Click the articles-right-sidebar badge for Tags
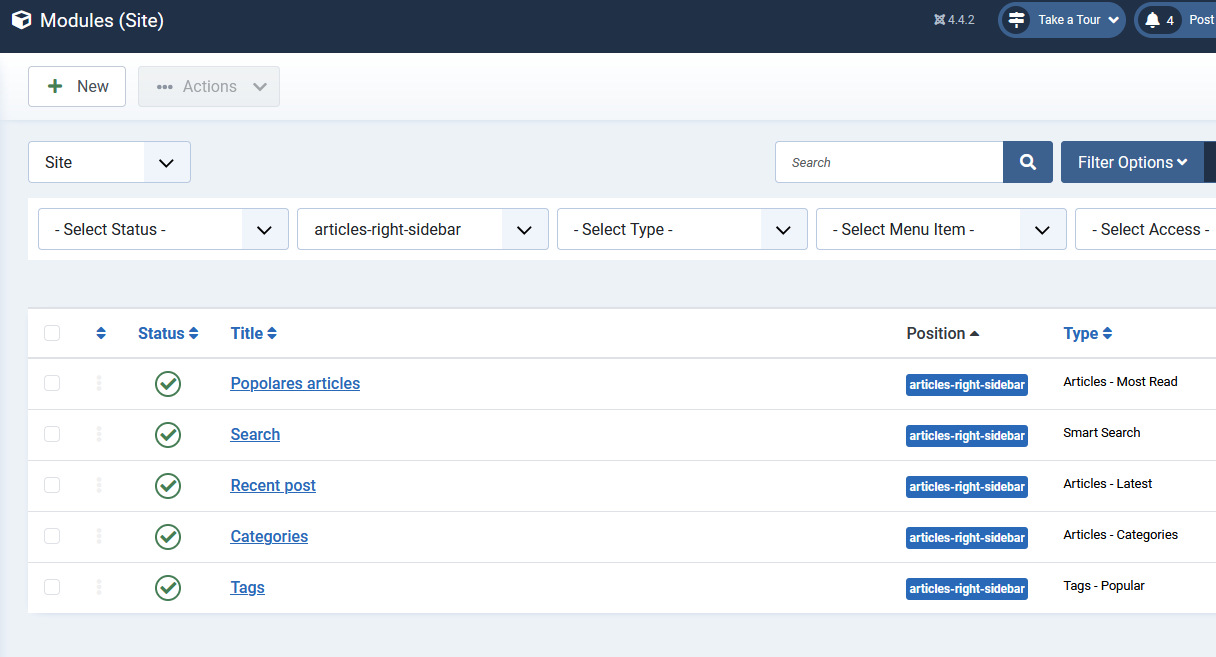1216x657 pixels. click(966, 589)
